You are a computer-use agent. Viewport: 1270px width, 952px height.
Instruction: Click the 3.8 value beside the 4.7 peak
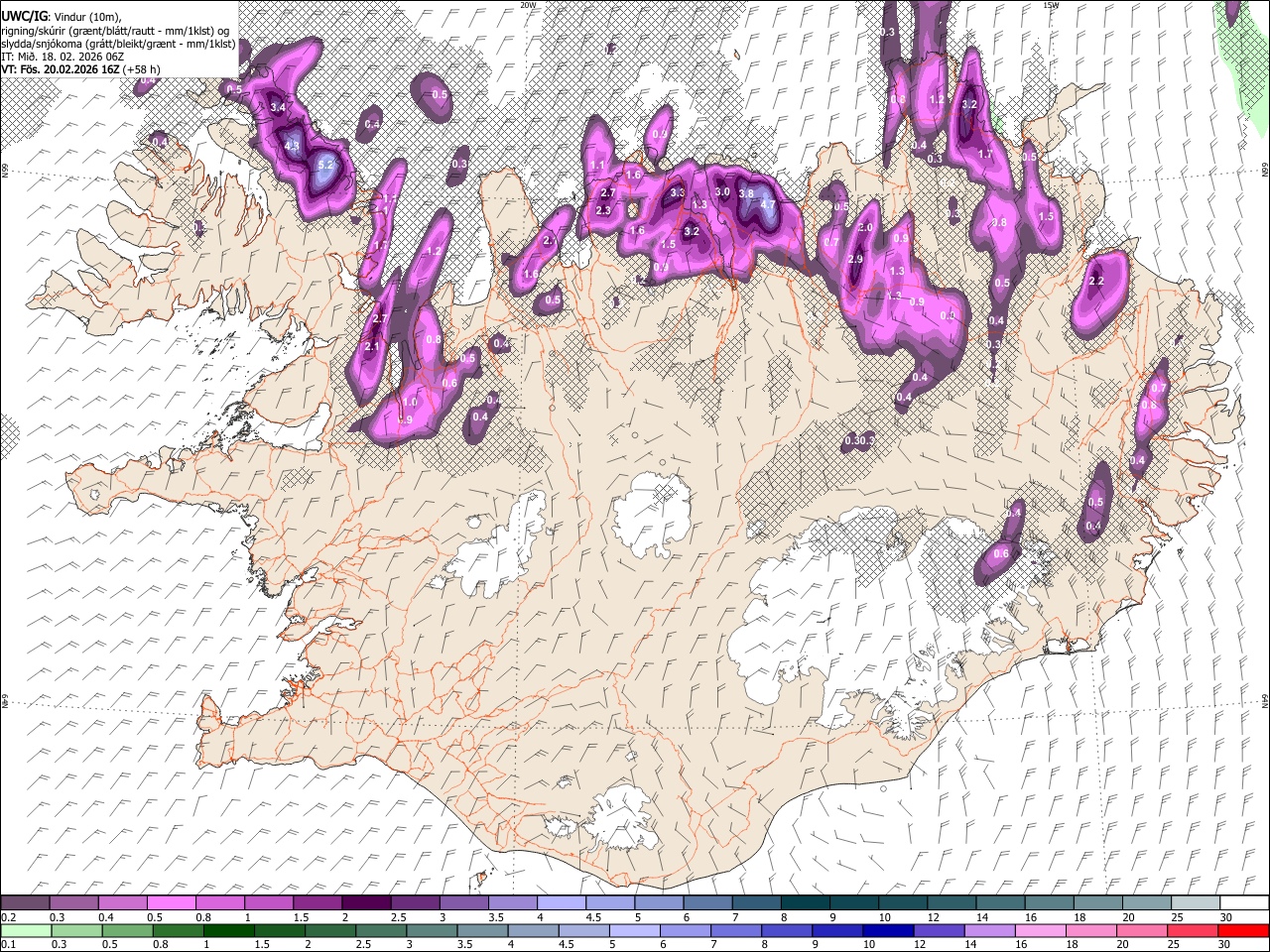(x=746, y=193)
